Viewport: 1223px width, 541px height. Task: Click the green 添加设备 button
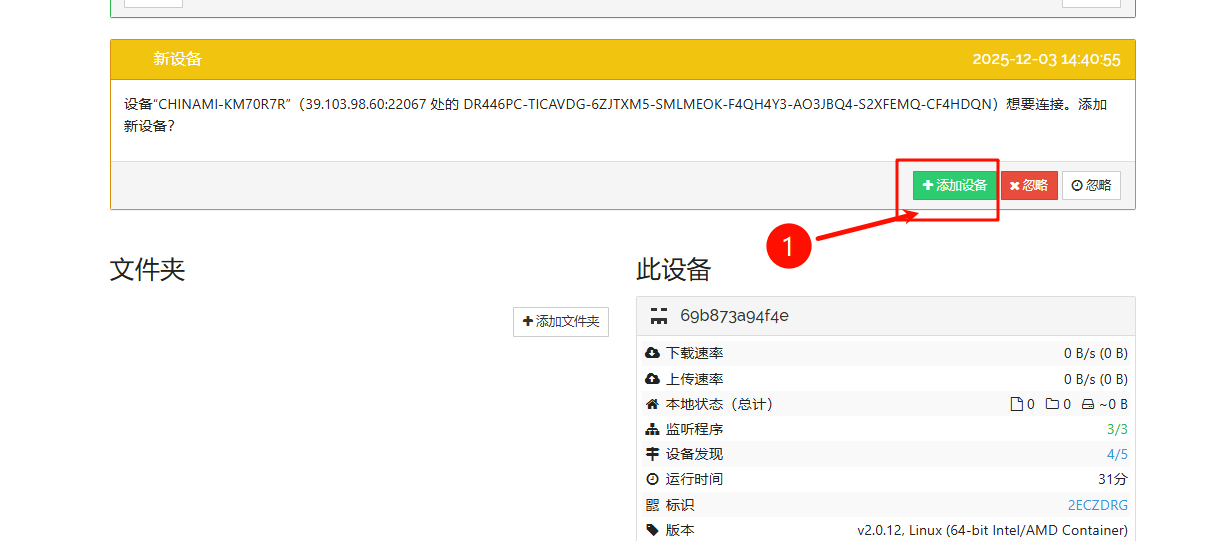(954, 185)
